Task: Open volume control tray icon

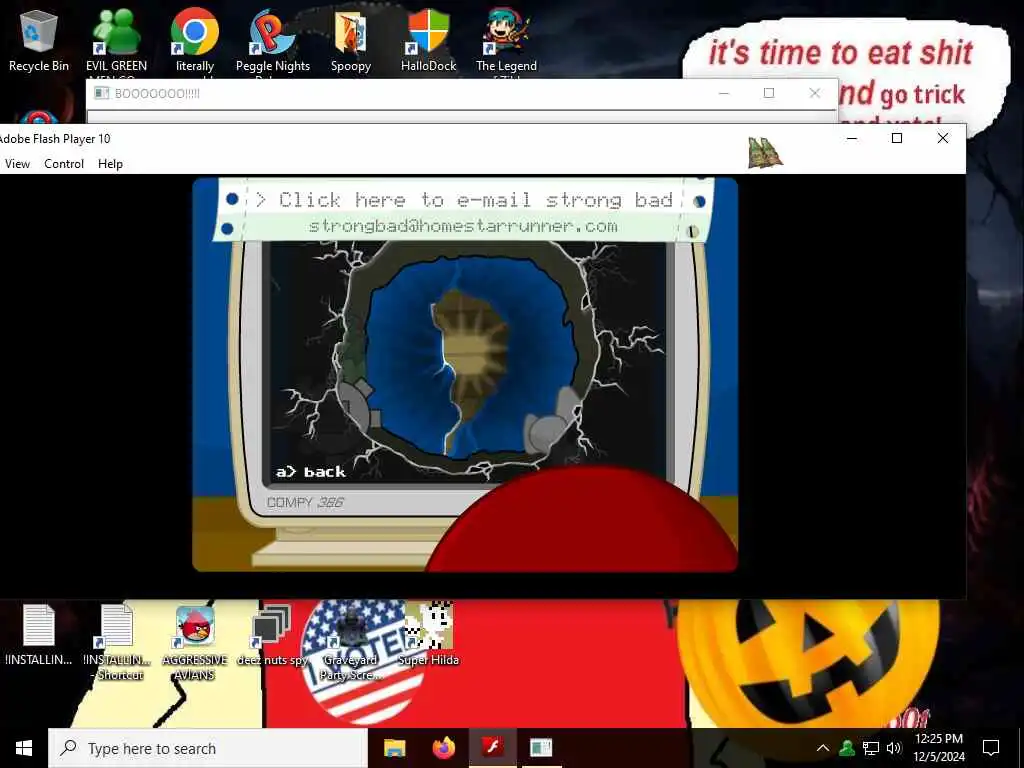Action: 894,748
